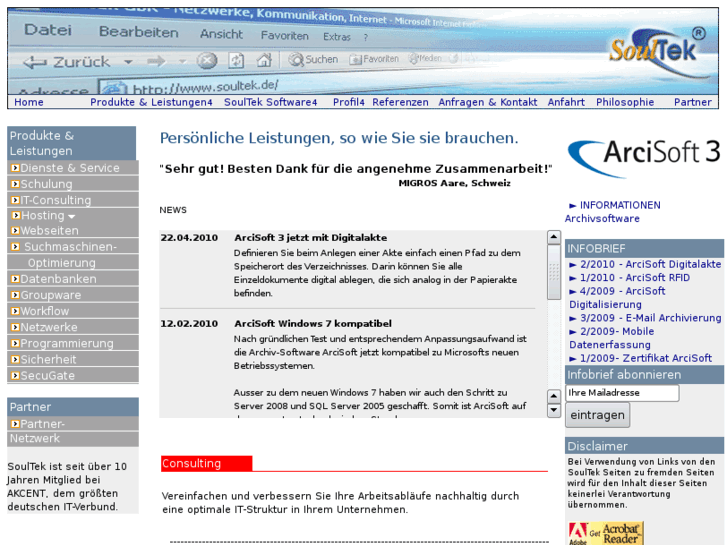Go to Referenzen page
Screen dimensions: 727x545
click(x=400, y=102)
